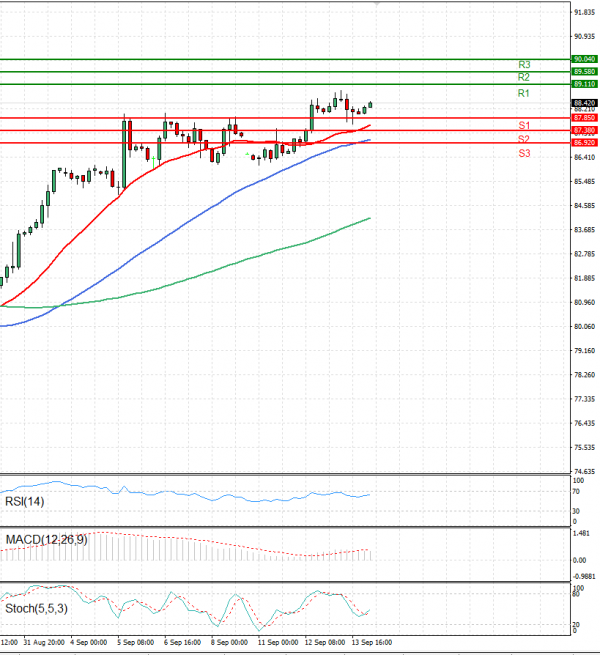Click the 90.935 price axis value
This screenshot has height=655, width=600.
click(585, 37)
